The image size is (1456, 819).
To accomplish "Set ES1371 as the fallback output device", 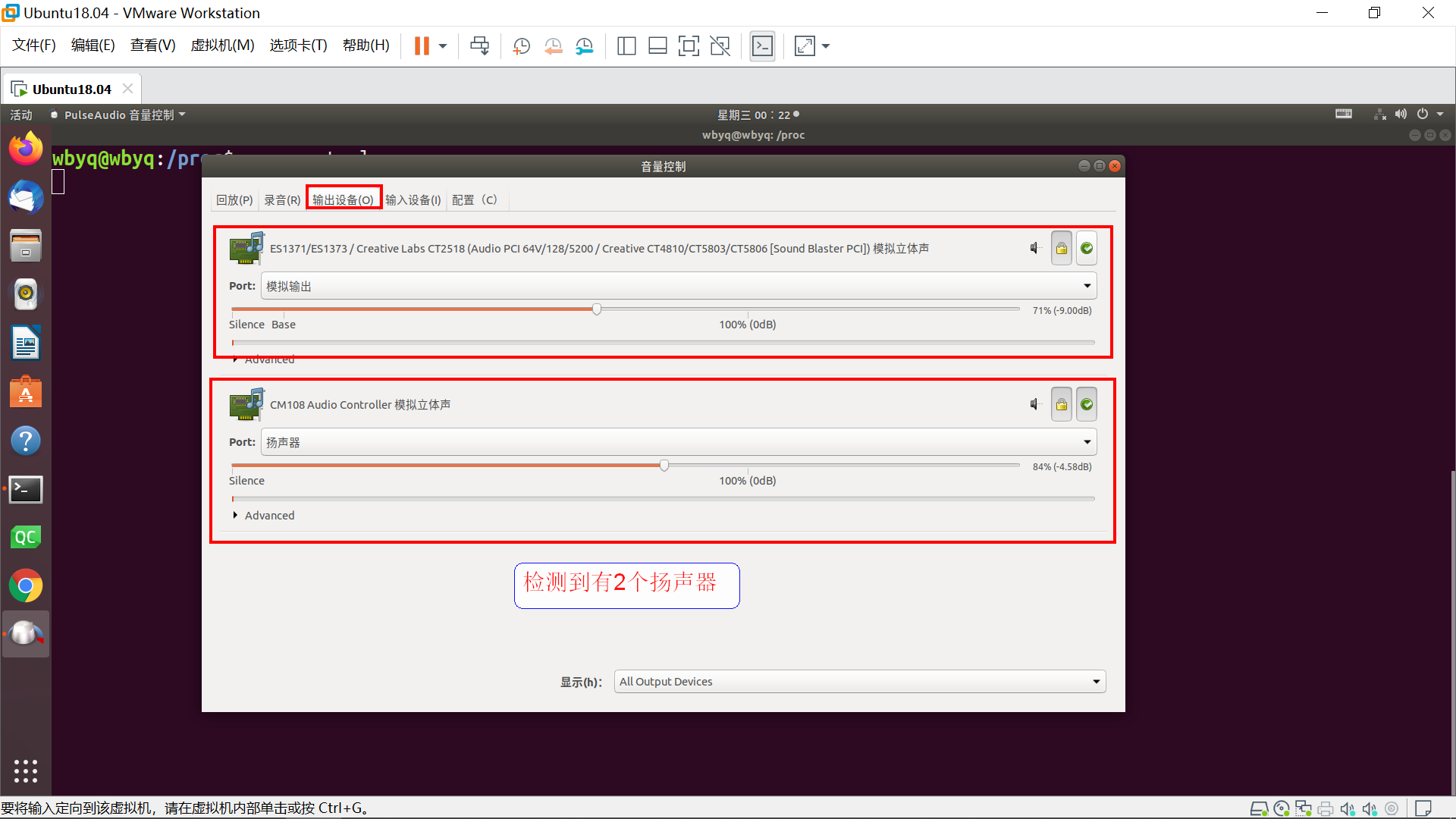I will click(x=1086, y=247).
